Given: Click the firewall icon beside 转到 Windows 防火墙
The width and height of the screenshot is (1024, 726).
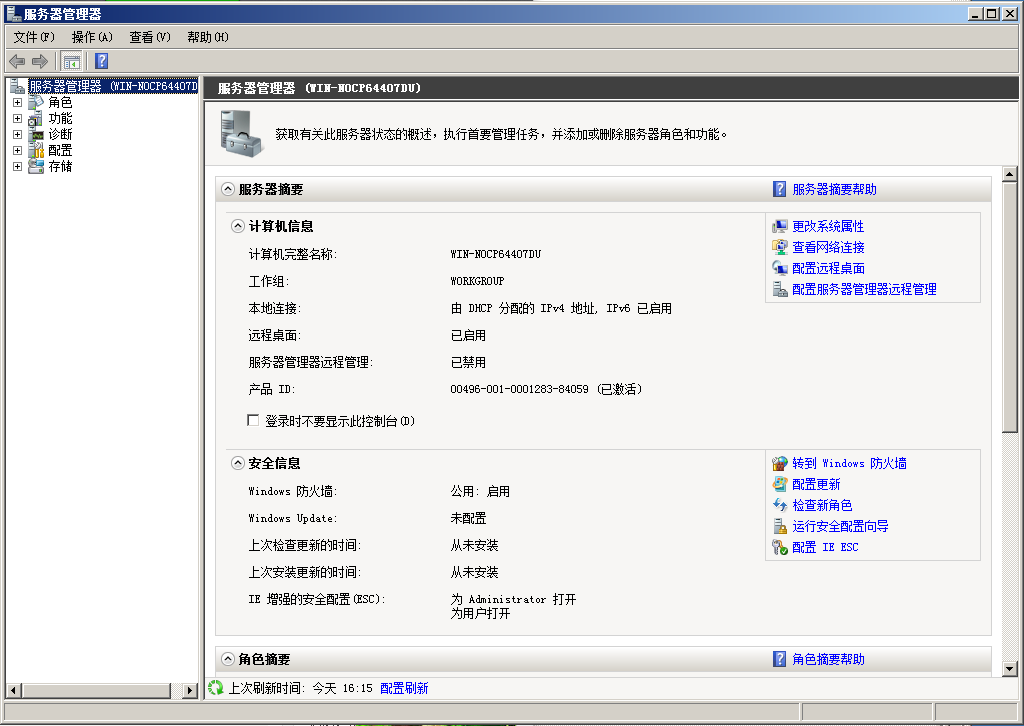Looking at the screenshot, I should [x=780, y=464].
